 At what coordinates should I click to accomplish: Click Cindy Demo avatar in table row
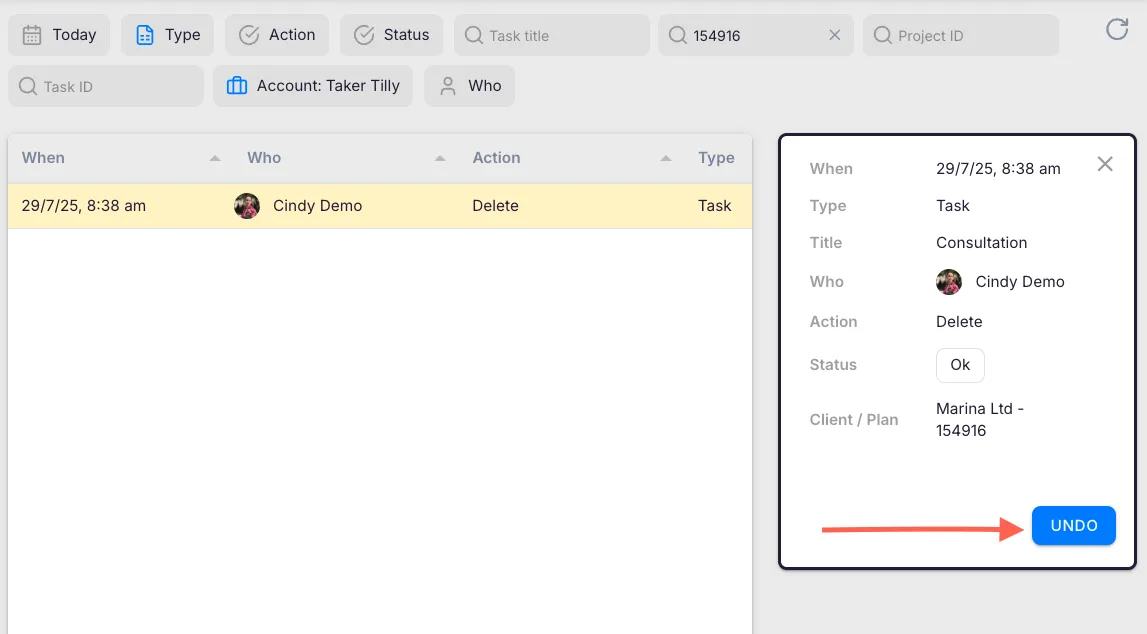(x=247, y=206)
